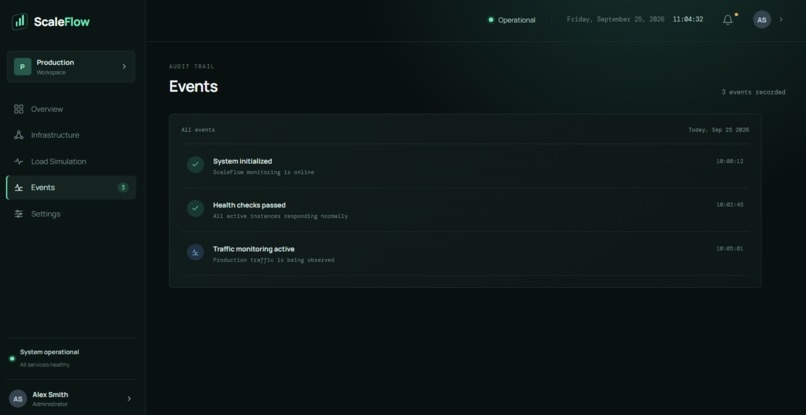Select the Events nav item
The height and width of the screenshot is (415, 806).
[71, 188]
